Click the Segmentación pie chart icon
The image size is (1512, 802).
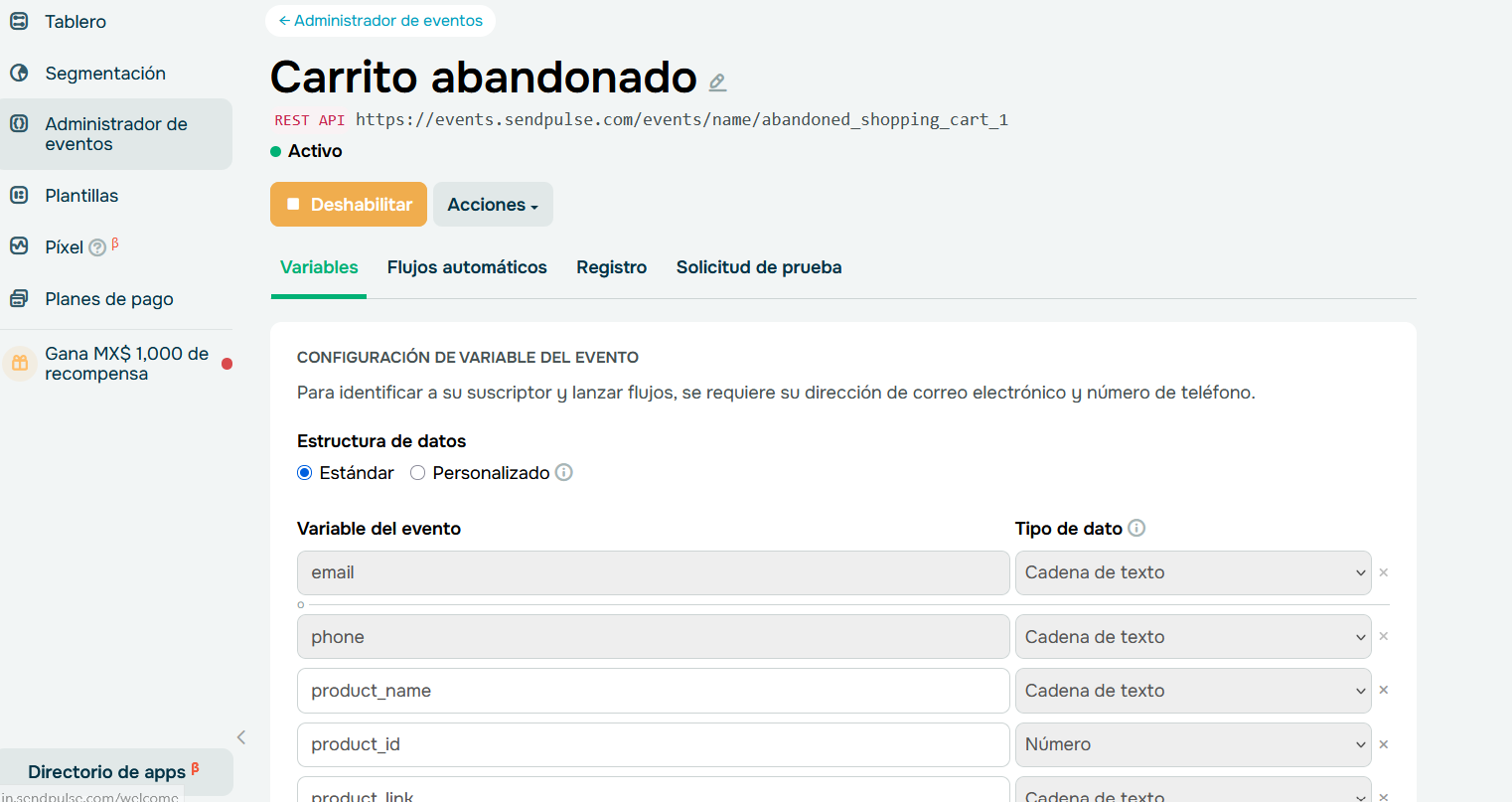pyautogui.click(x=19, y=73)
